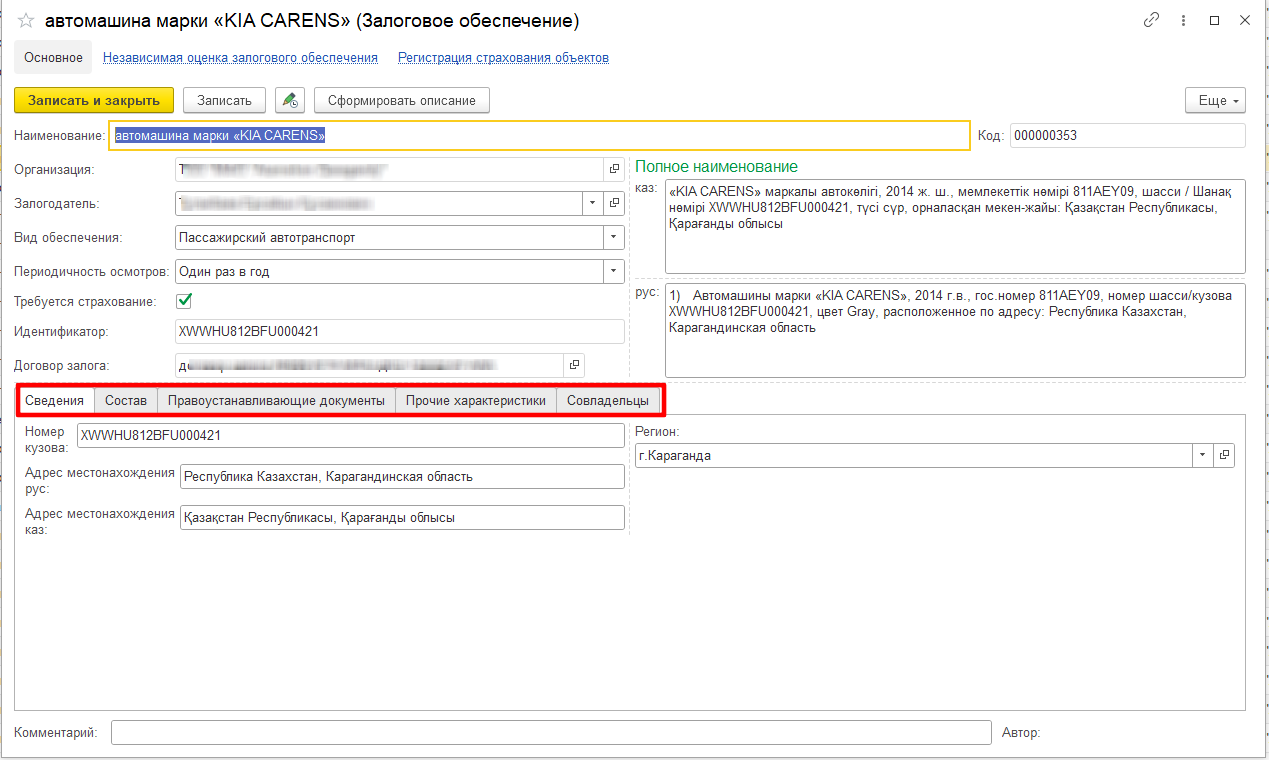Select Основное section tab
Image resolution: width=1269 pixels, height=760 pixels.
(53, 58)
